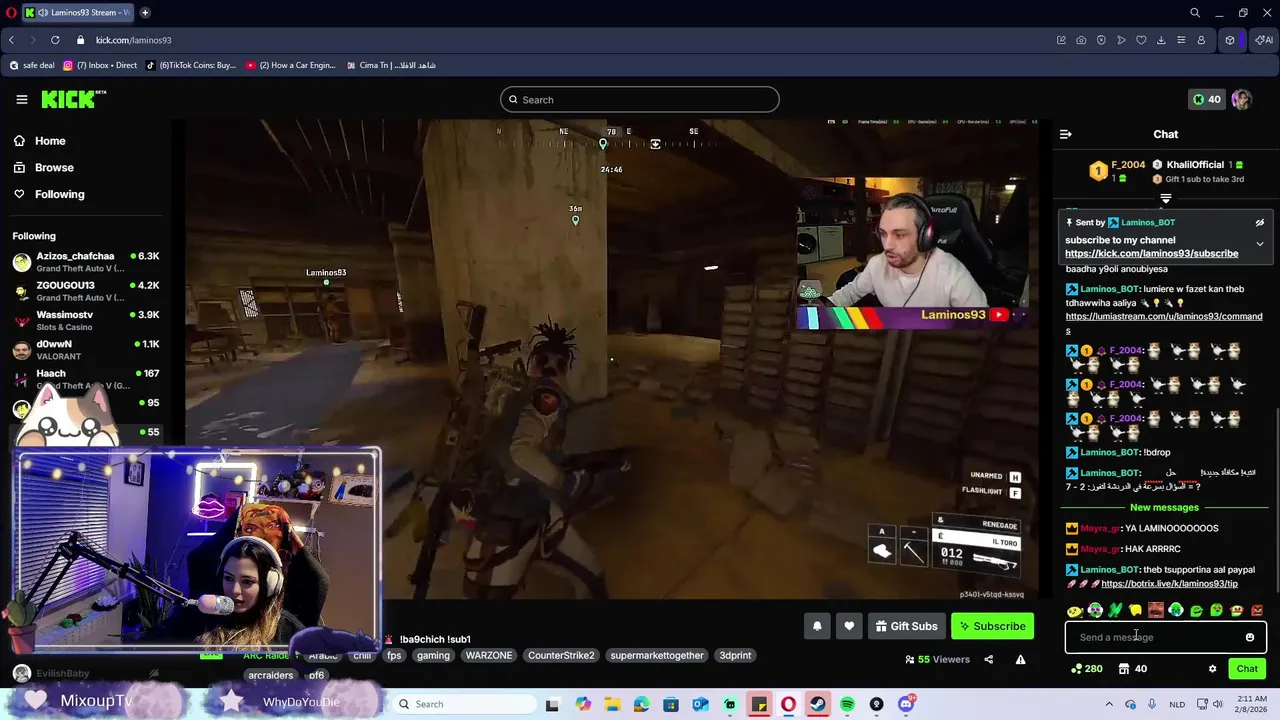Click the Gift Subs button
Image resolution: width=1280 pixels, height=720 pixels.
click(x=906, y=627)
